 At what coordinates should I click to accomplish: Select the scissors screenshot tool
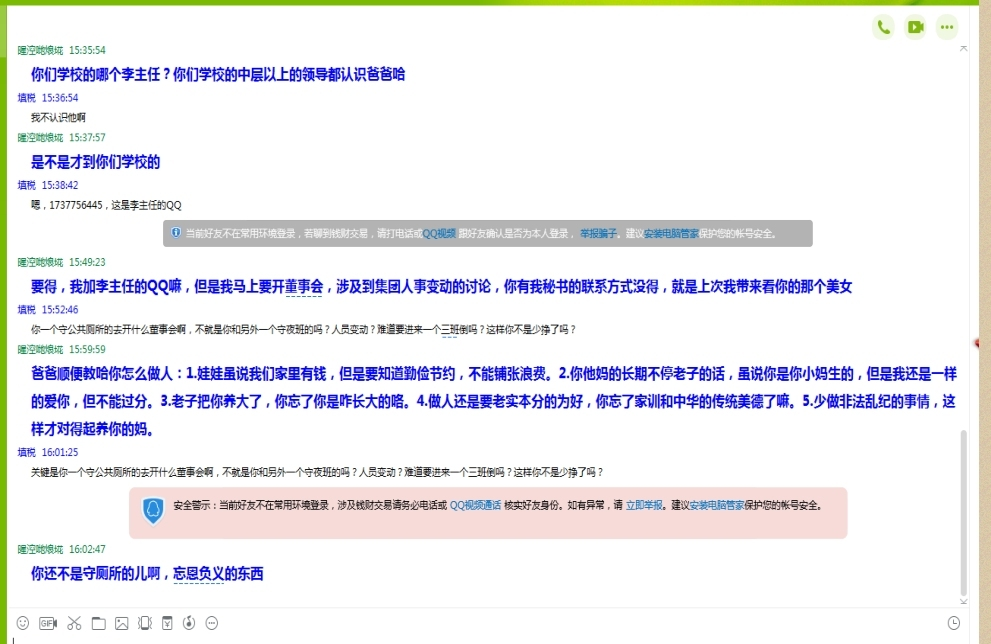pyautogui.click(x=74, y=623)
